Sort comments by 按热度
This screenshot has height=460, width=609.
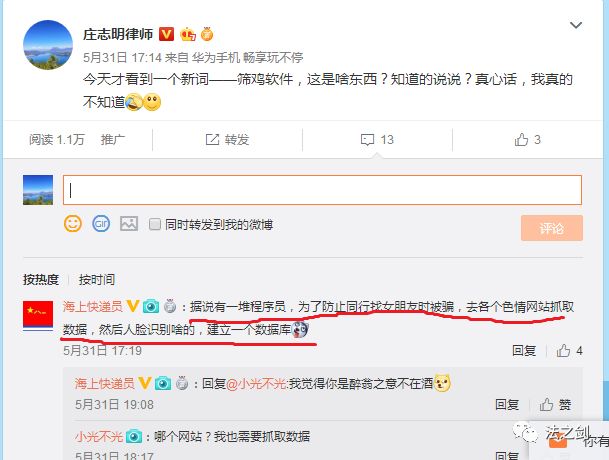(41, 279)
